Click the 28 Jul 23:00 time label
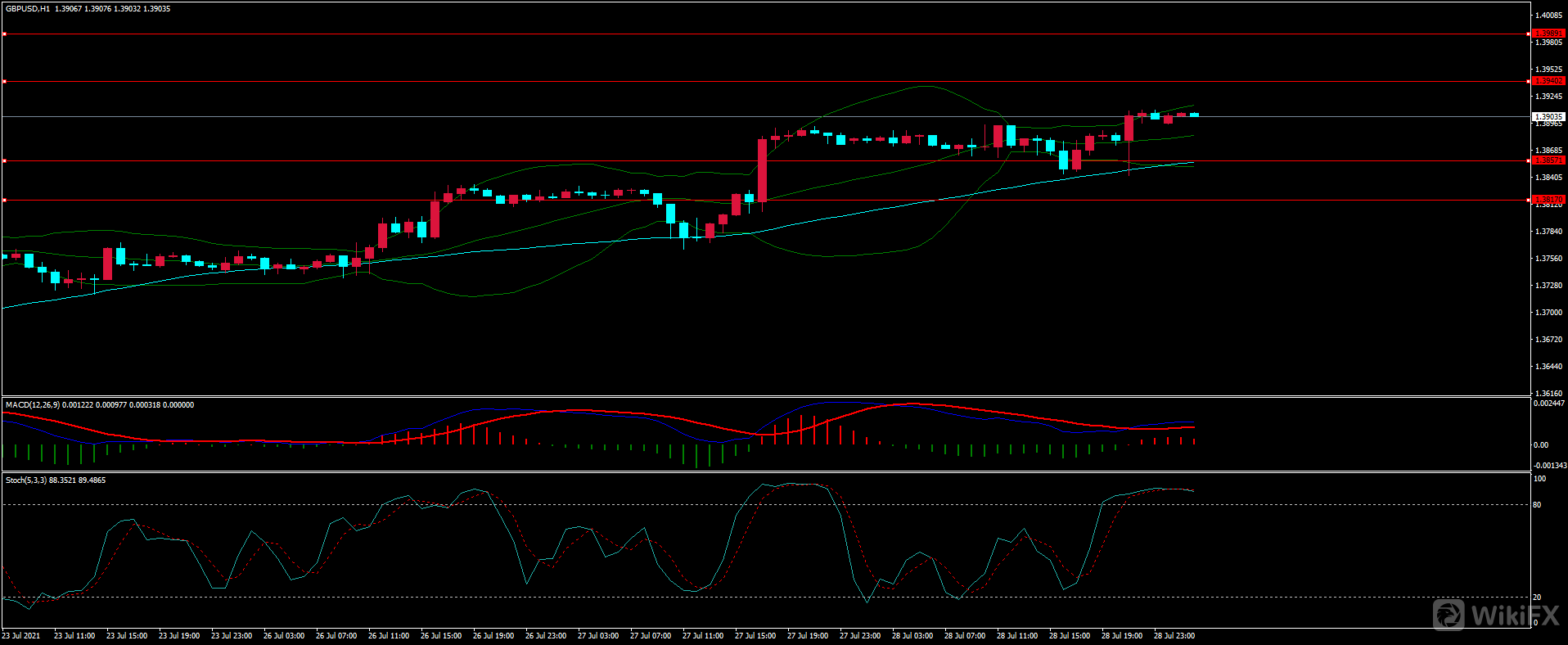Screen dimensions: 1568x645 click(x=1174, y=636)
